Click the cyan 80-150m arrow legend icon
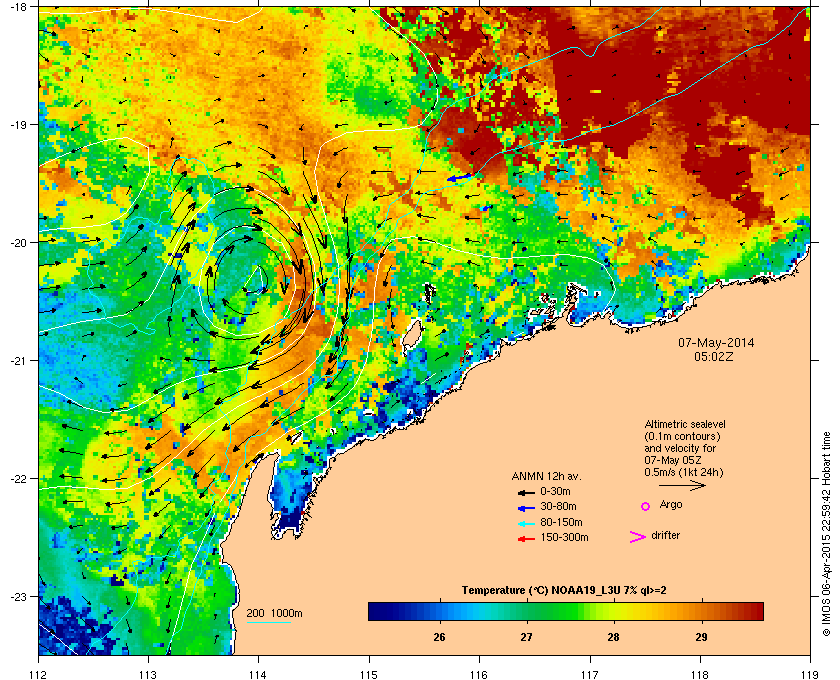 click(526, 523)
